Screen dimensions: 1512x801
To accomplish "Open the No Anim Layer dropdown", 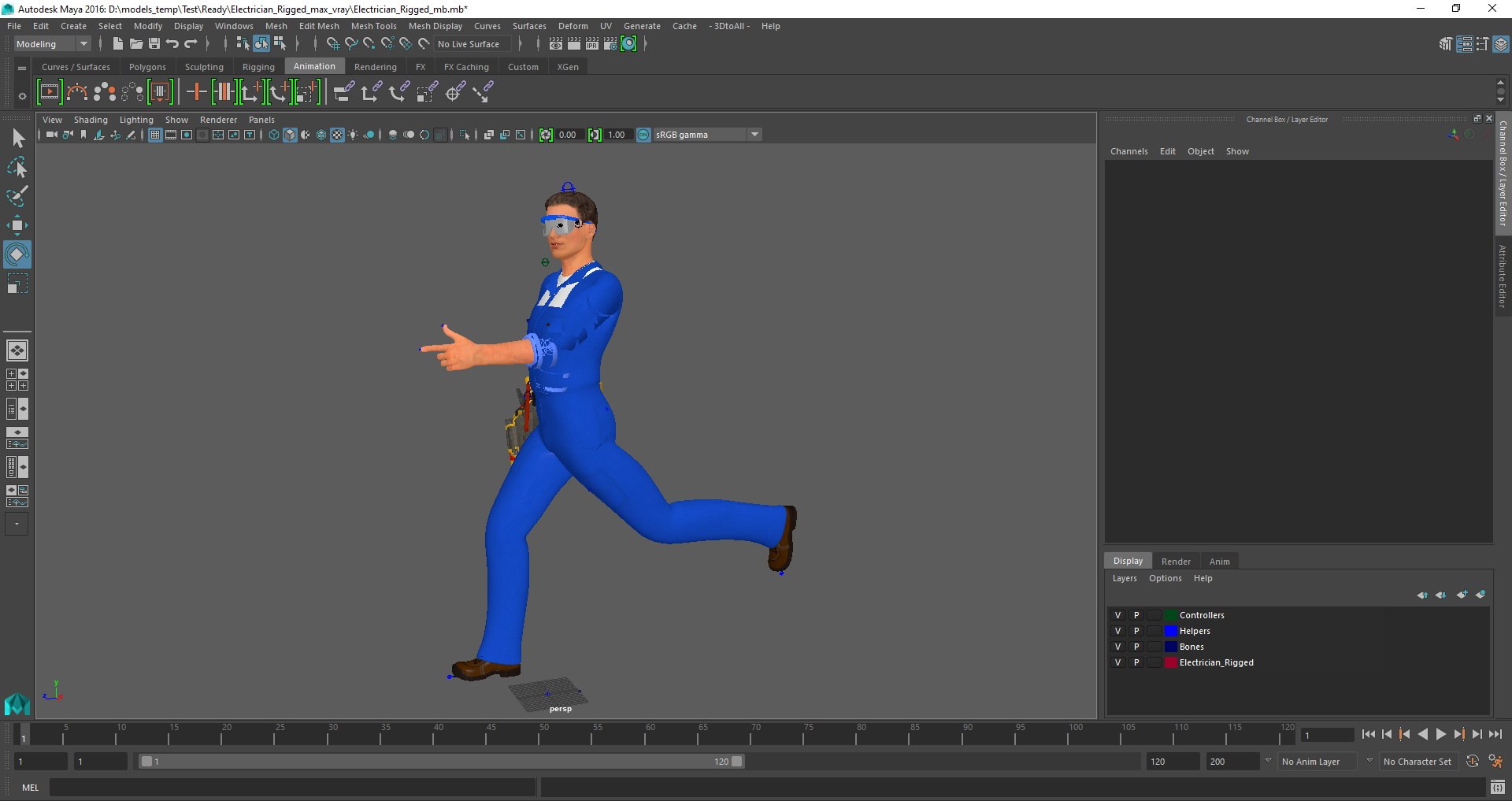I will point(1317,762).
